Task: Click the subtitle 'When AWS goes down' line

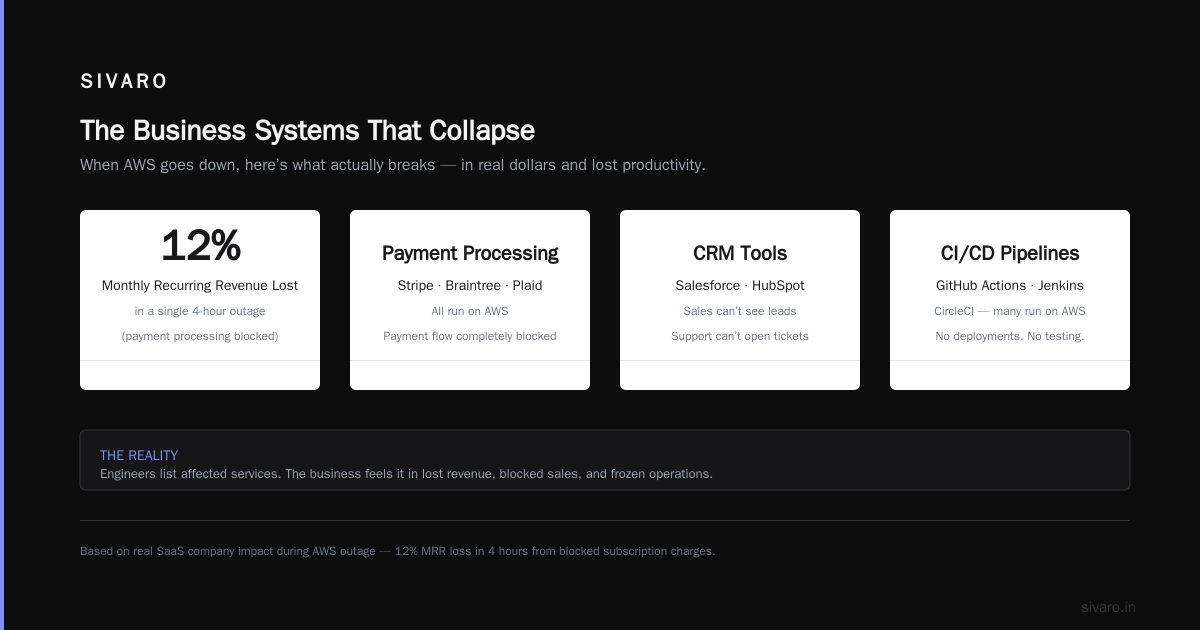Action: click(393, 165)
